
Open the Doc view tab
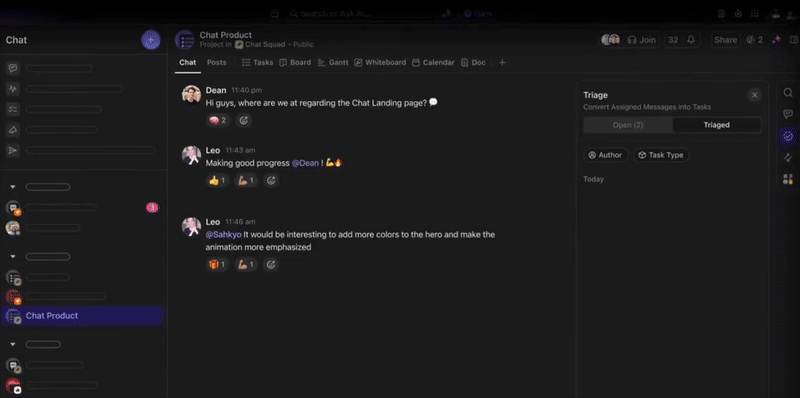[473, 62]
